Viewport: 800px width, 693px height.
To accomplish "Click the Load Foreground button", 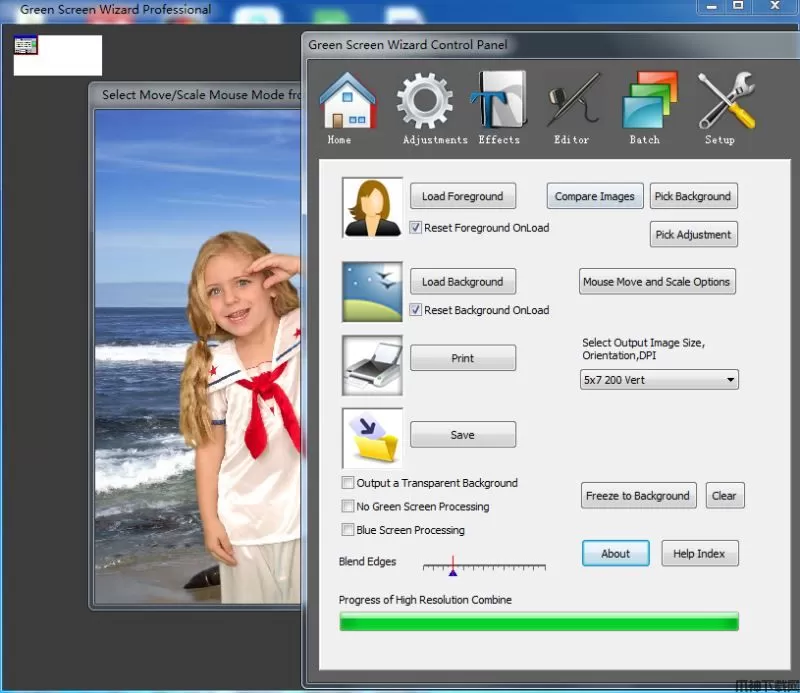I will pyautogui.click(x=462, y=196).
